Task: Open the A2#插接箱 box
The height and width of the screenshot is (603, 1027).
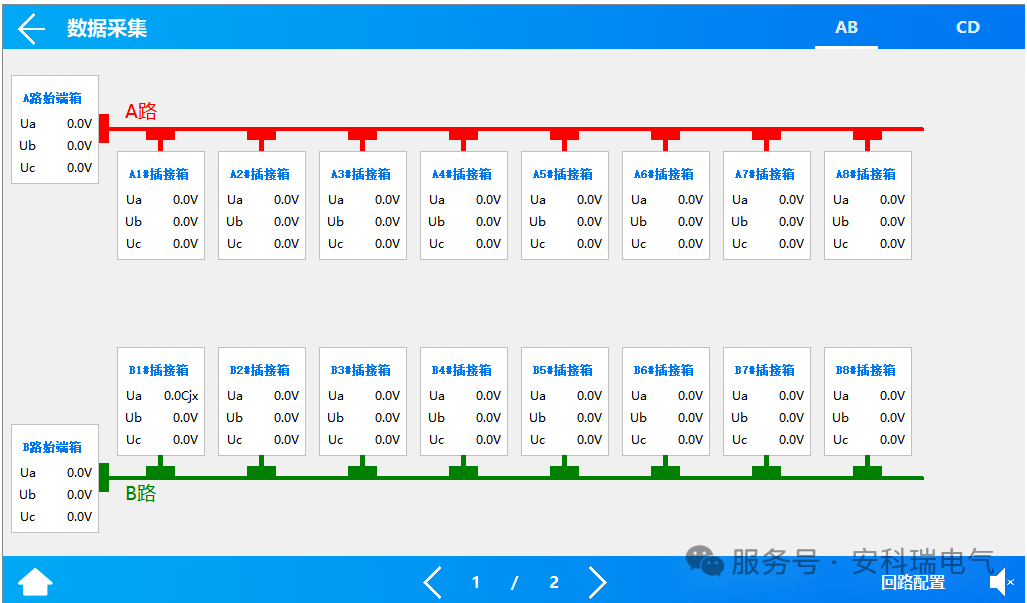Action: [x=262, y=206]
